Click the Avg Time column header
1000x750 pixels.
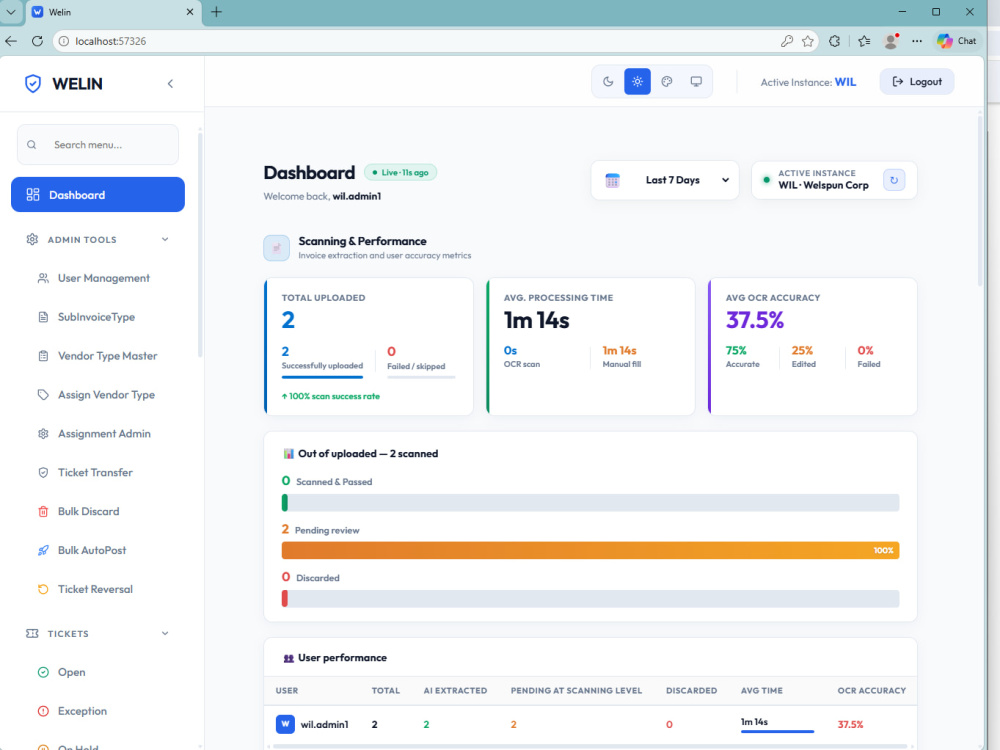pyautogui.click(x=761, y=691)
